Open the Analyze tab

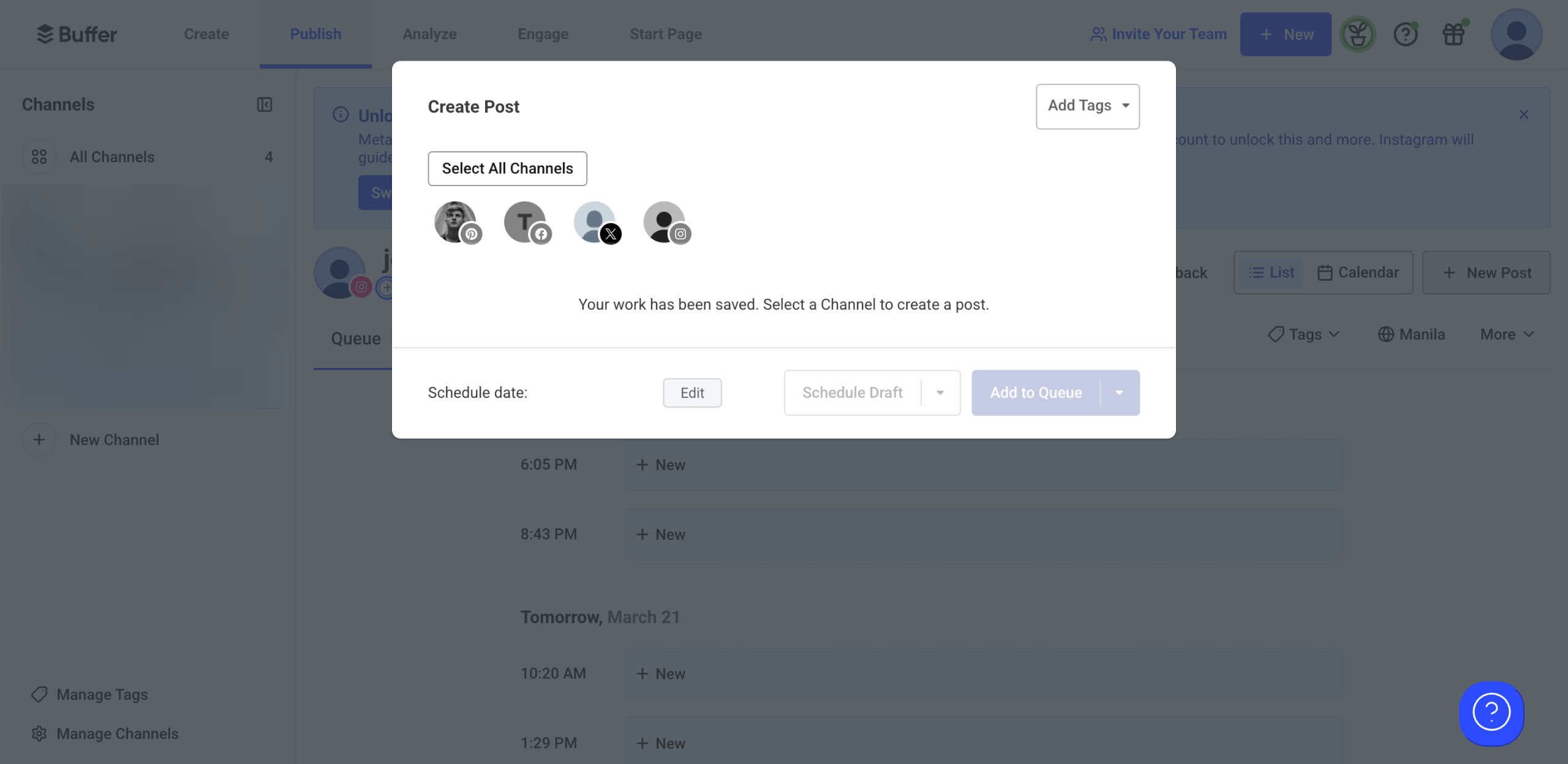[x=429, y=34]
